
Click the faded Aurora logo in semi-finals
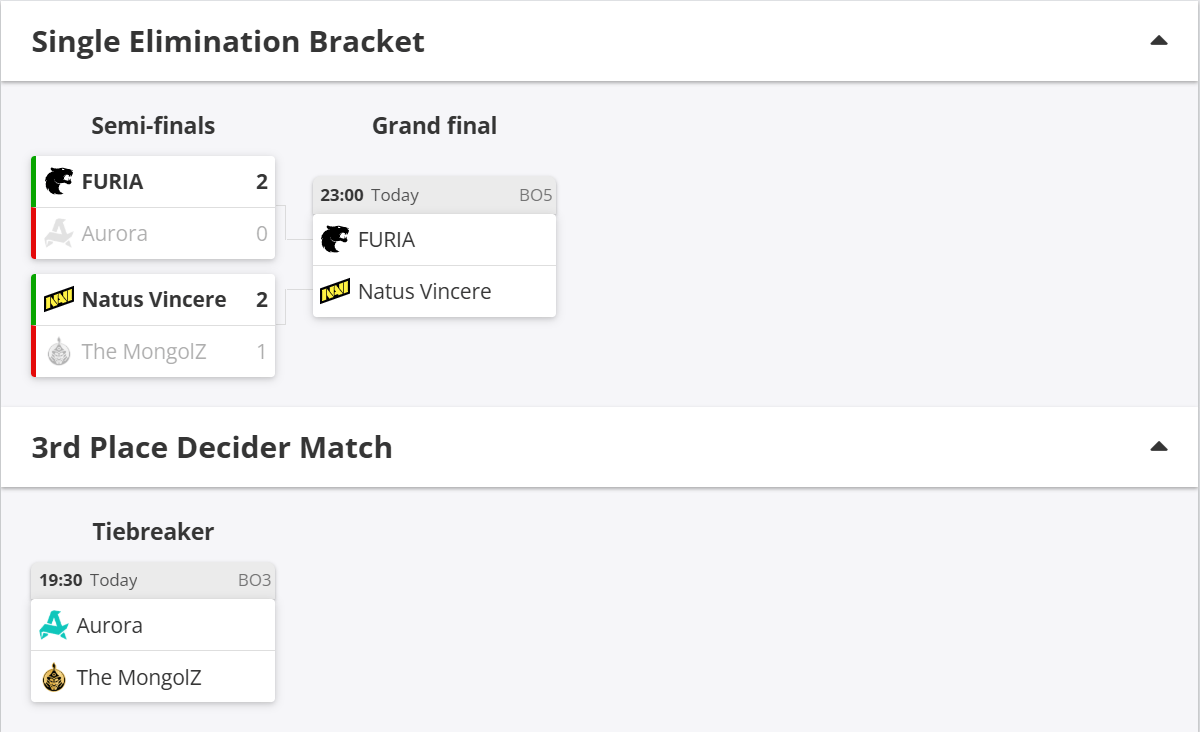pos(59,233)
